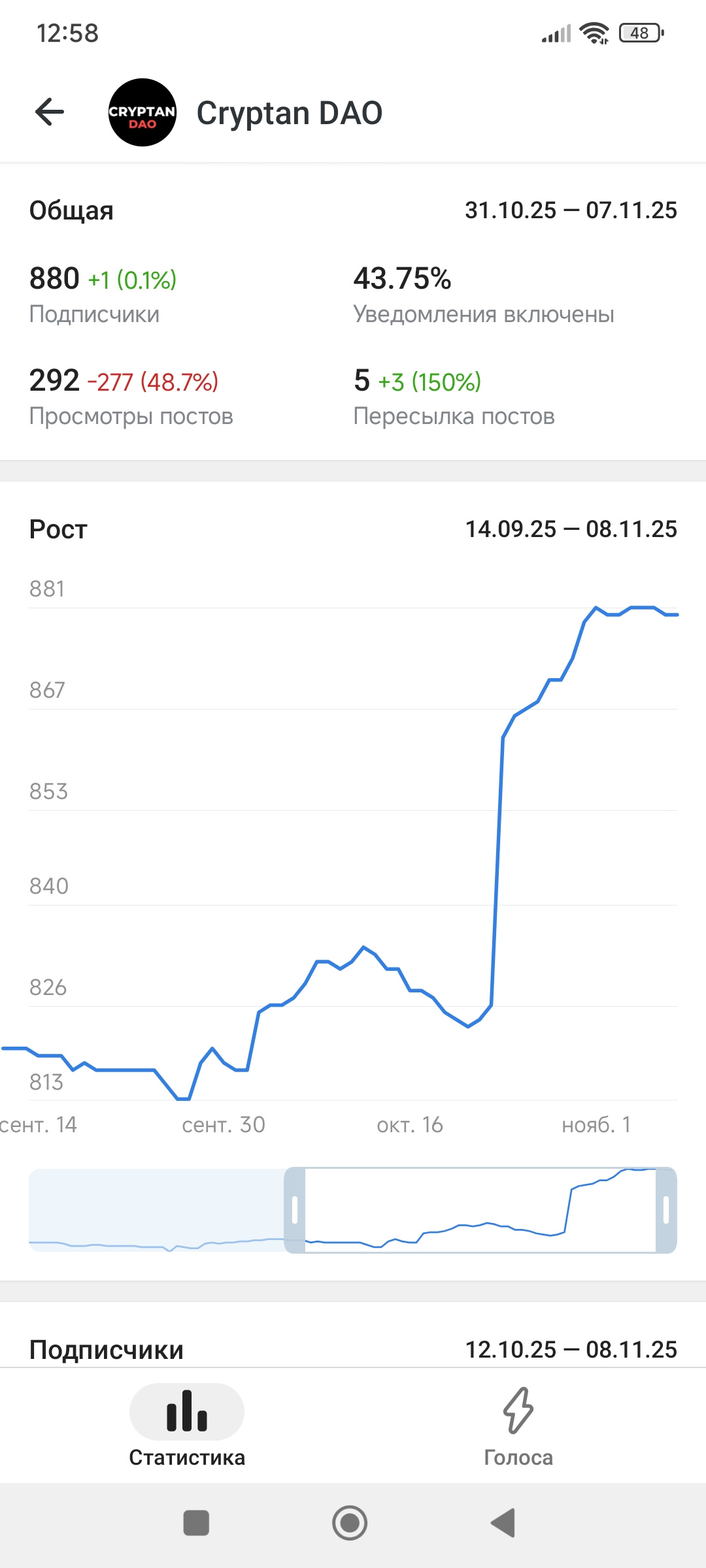Screen dimensions: 706x1568
Task: Switch to the Голоса tab
Action: coord(518,1456)
